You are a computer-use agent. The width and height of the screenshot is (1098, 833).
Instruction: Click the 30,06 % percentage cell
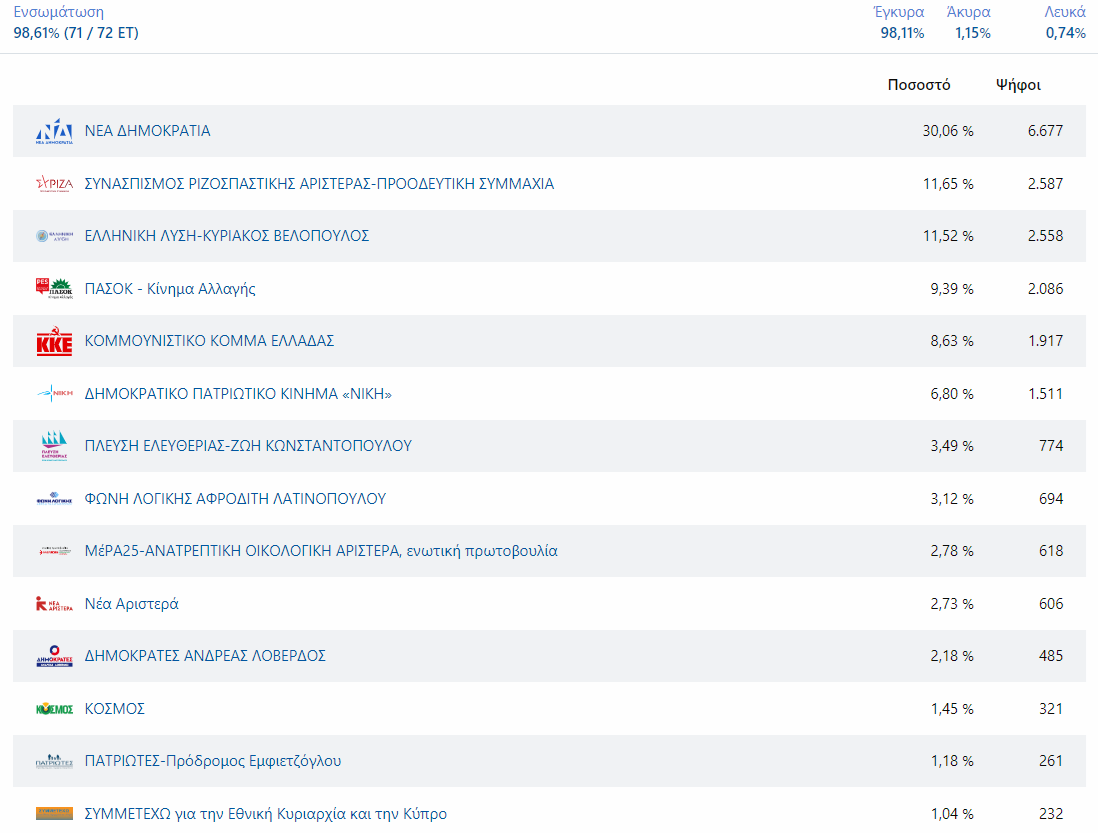point(948,131)
